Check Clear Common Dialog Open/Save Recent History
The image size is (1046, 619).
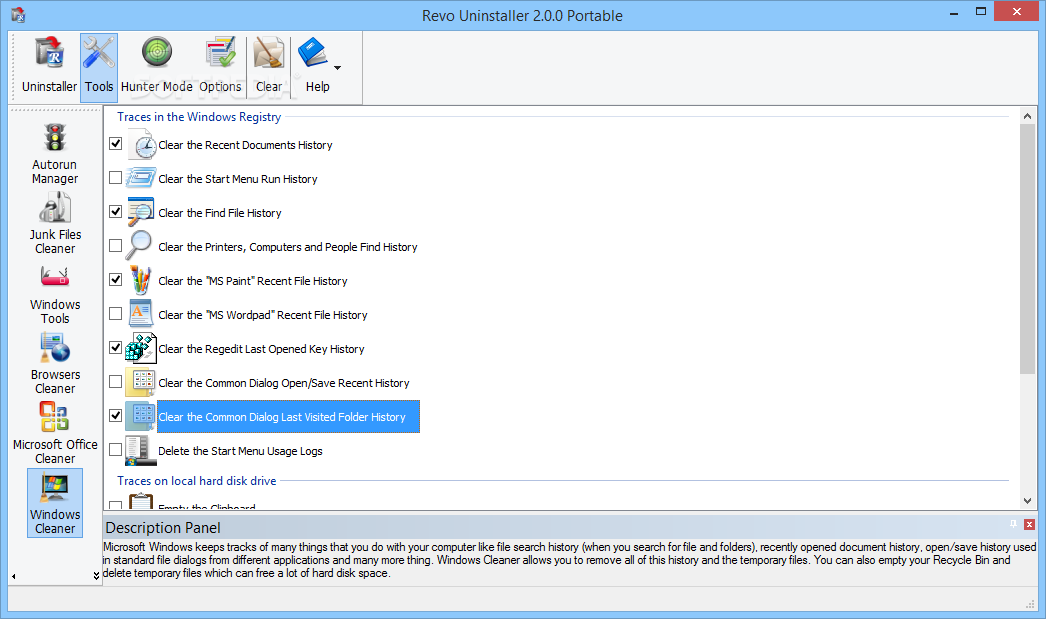115,382
